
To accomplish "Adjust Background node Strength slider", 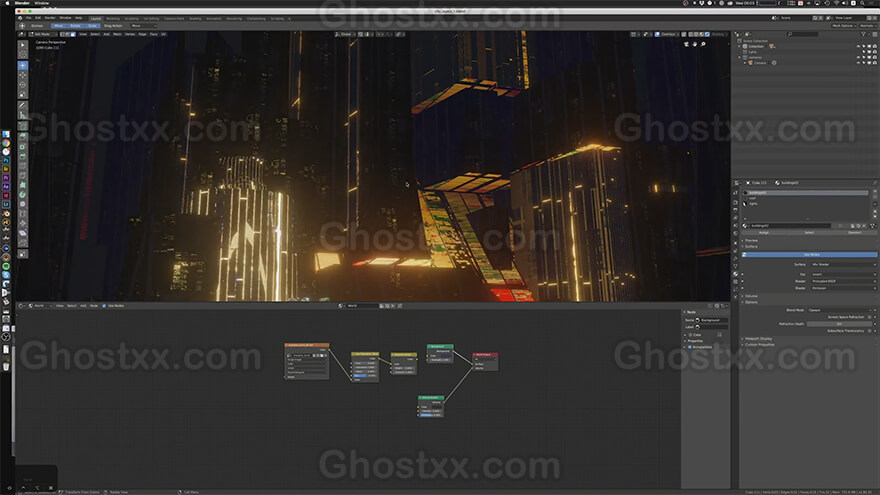I will tap(440, 360).
